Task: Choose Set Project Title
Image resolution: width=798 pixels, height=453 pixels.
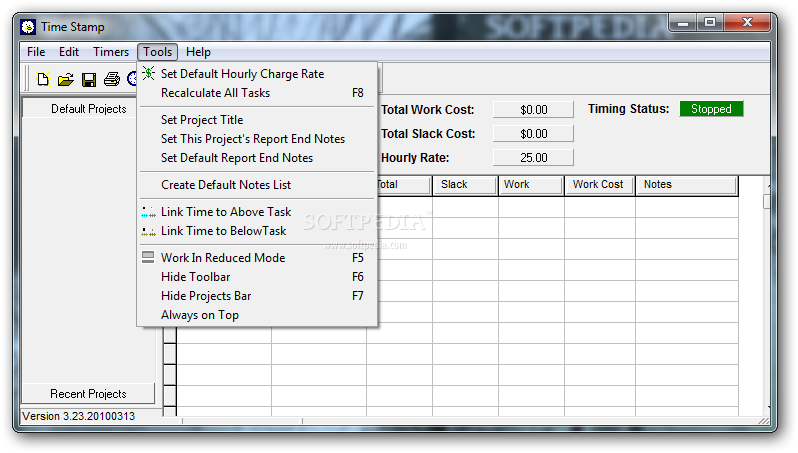Action: click(259, 120)
